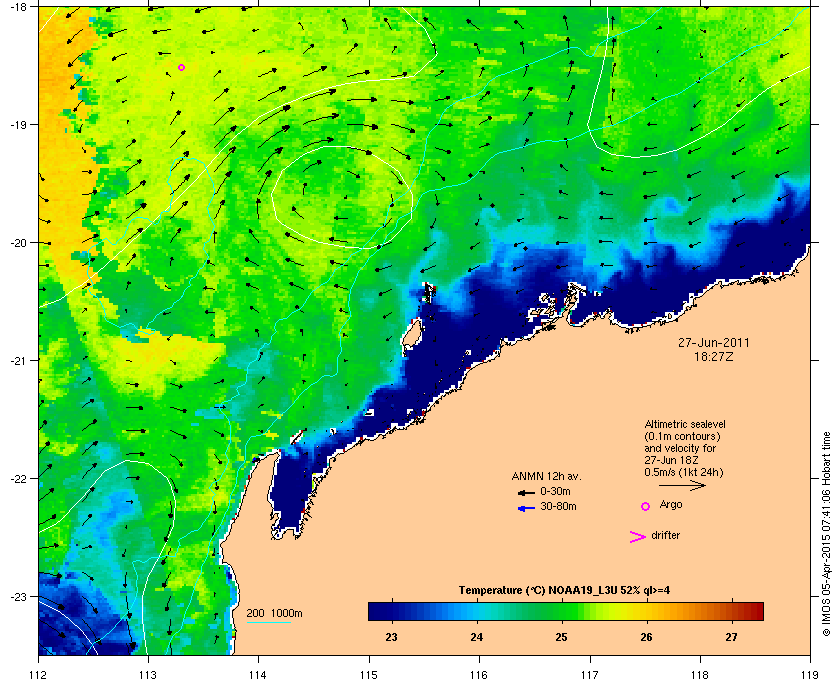Click the longitude axis label 117

pyautogui.click(x=589, y=674)
